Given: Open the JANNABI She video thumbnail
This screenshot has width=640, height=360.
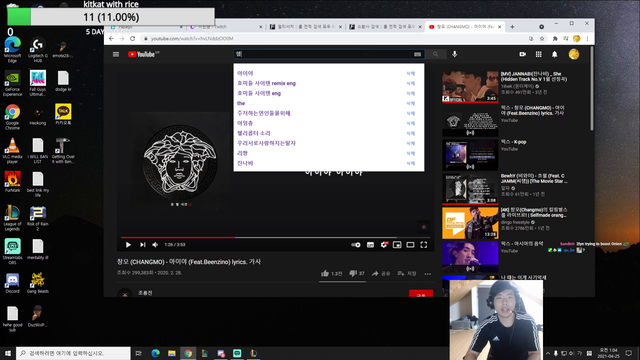Looking at the screenshot, I should click(x=470, y=87).
